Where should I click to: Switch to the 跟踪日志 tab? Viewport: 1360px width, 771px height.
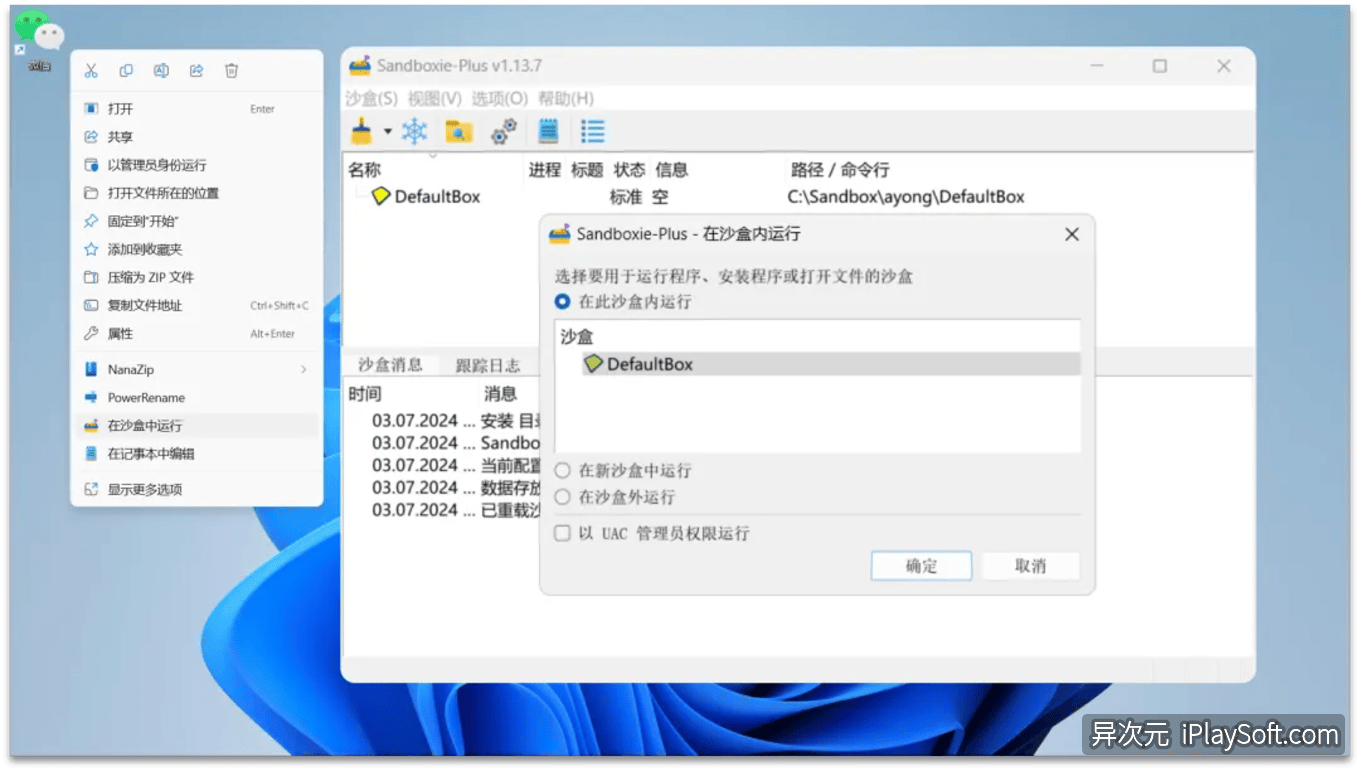click(x=488, y=365)
